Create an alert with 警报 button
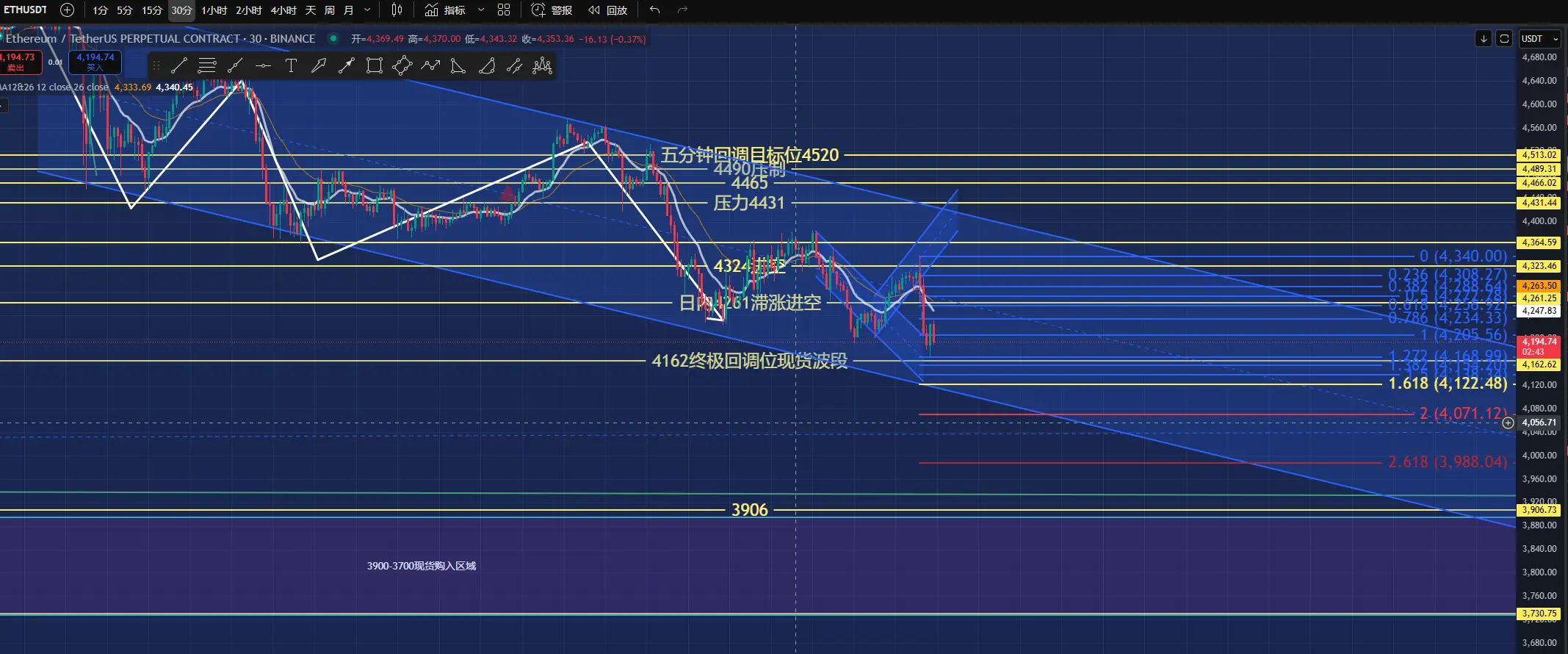1568x654 pixels. [552, 10]
